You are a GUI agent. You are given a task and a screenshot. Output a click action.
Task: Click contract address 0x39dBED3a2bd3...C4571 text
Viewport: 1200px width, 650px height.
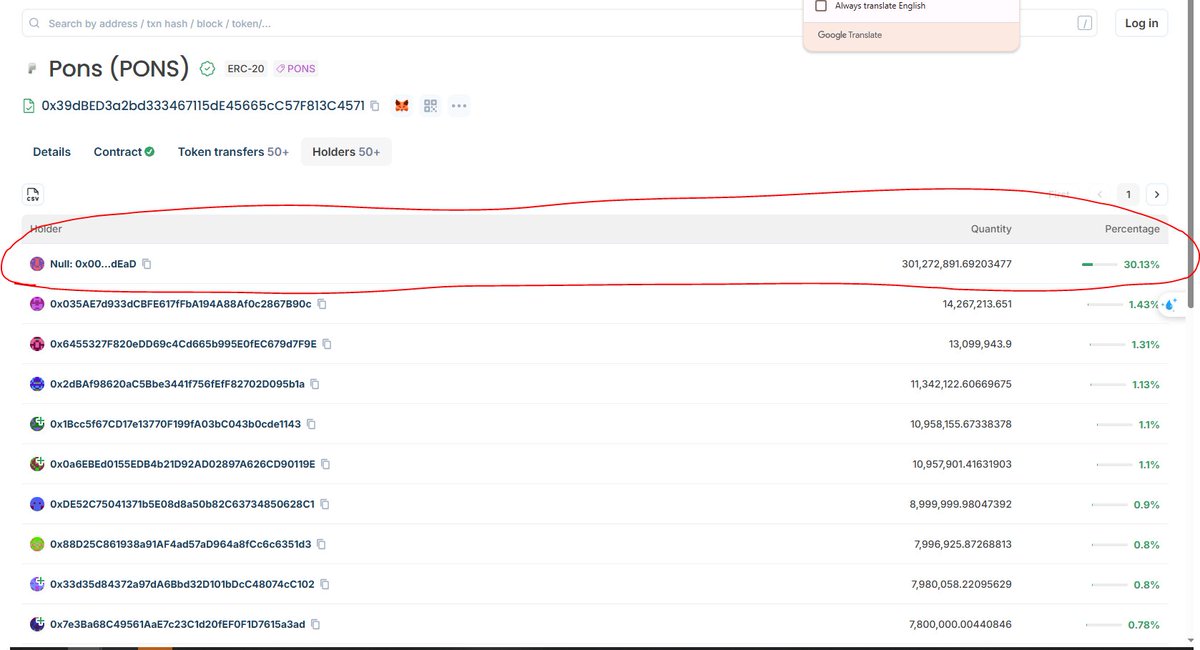click(x=203, y=105)
